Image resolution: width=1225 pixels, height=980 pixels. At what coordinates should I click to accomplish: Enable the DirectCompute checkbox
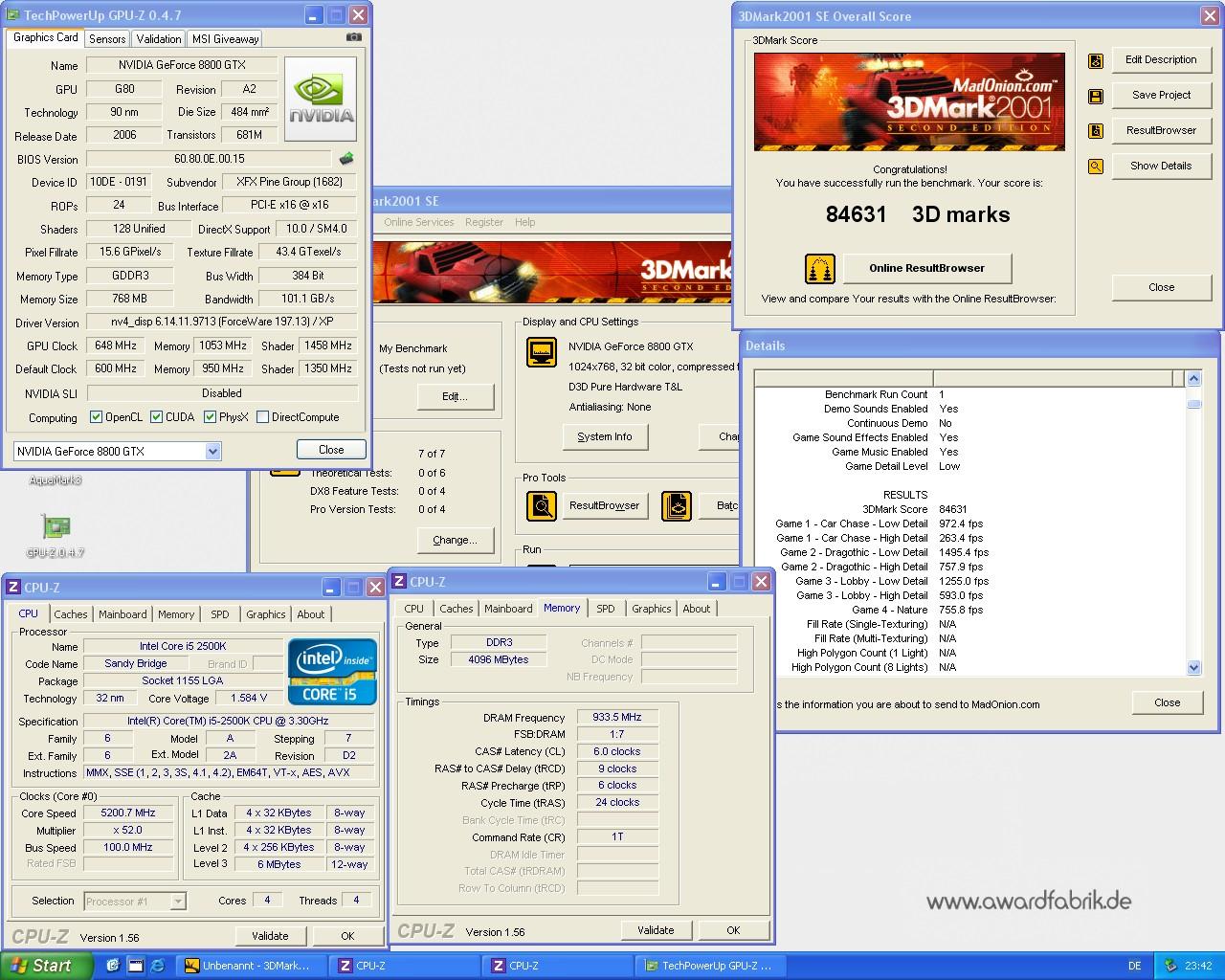[x=262, y=417]
